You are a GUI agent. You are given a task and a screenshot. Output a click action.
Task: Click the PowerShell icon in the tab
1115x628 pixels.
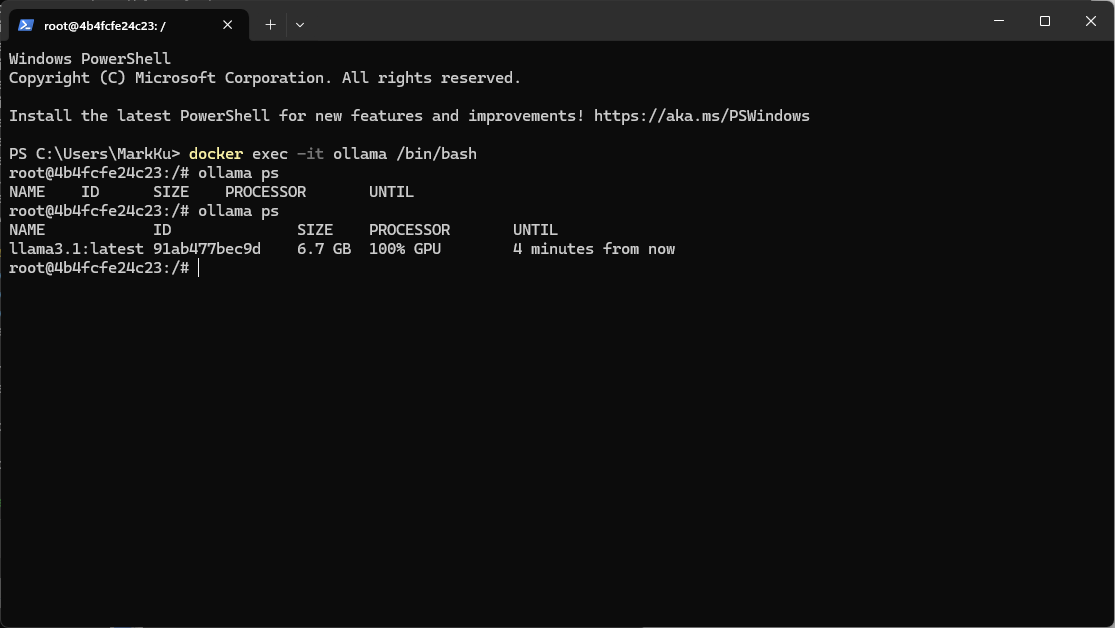click(x=26, y=25)
